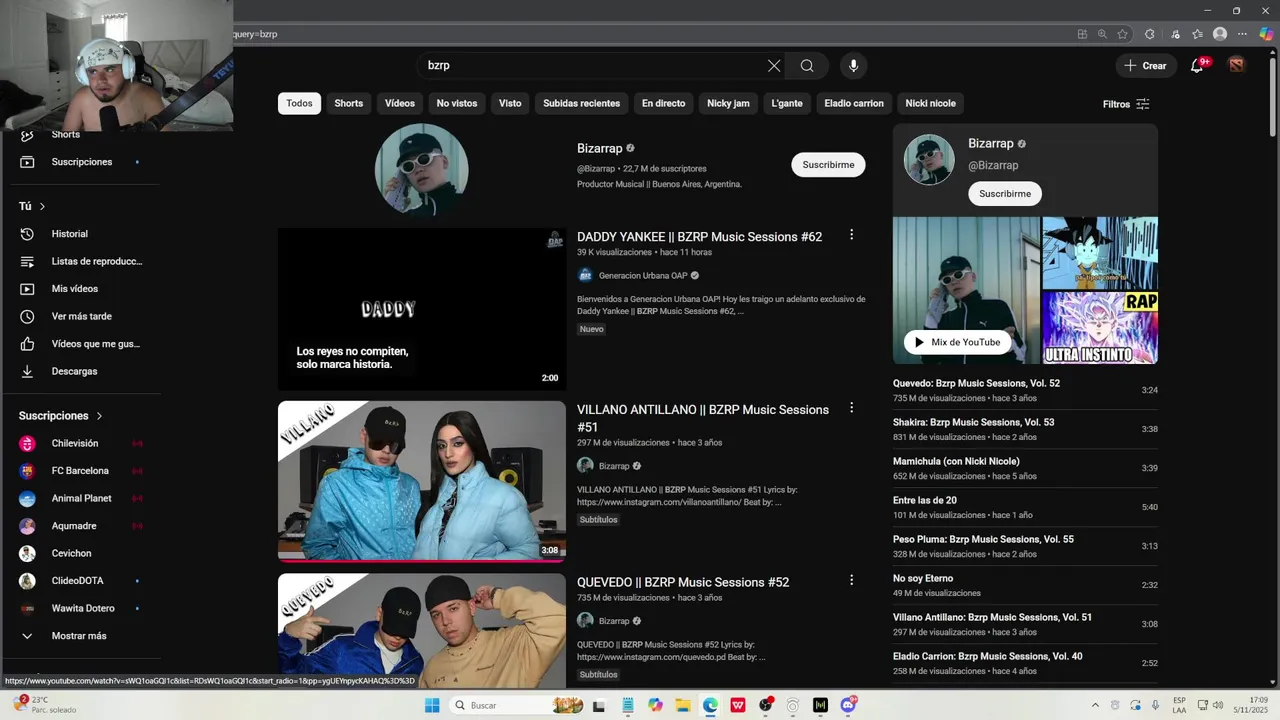1280x720 pixels.
Task: Open browser favorites list icon
Action: pyautogui.click(x=1197, y=34)
